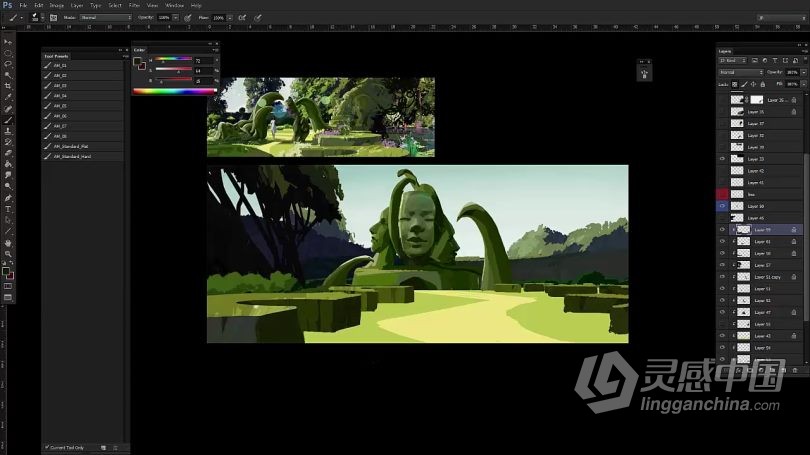
Task: Select the Eyedropper tool
Action: pos(8,98)
